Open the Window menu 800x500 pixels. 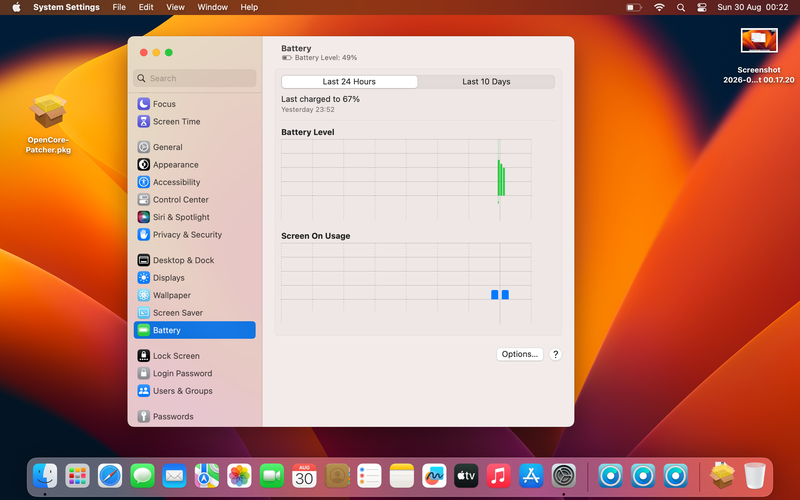click(212, 7)
